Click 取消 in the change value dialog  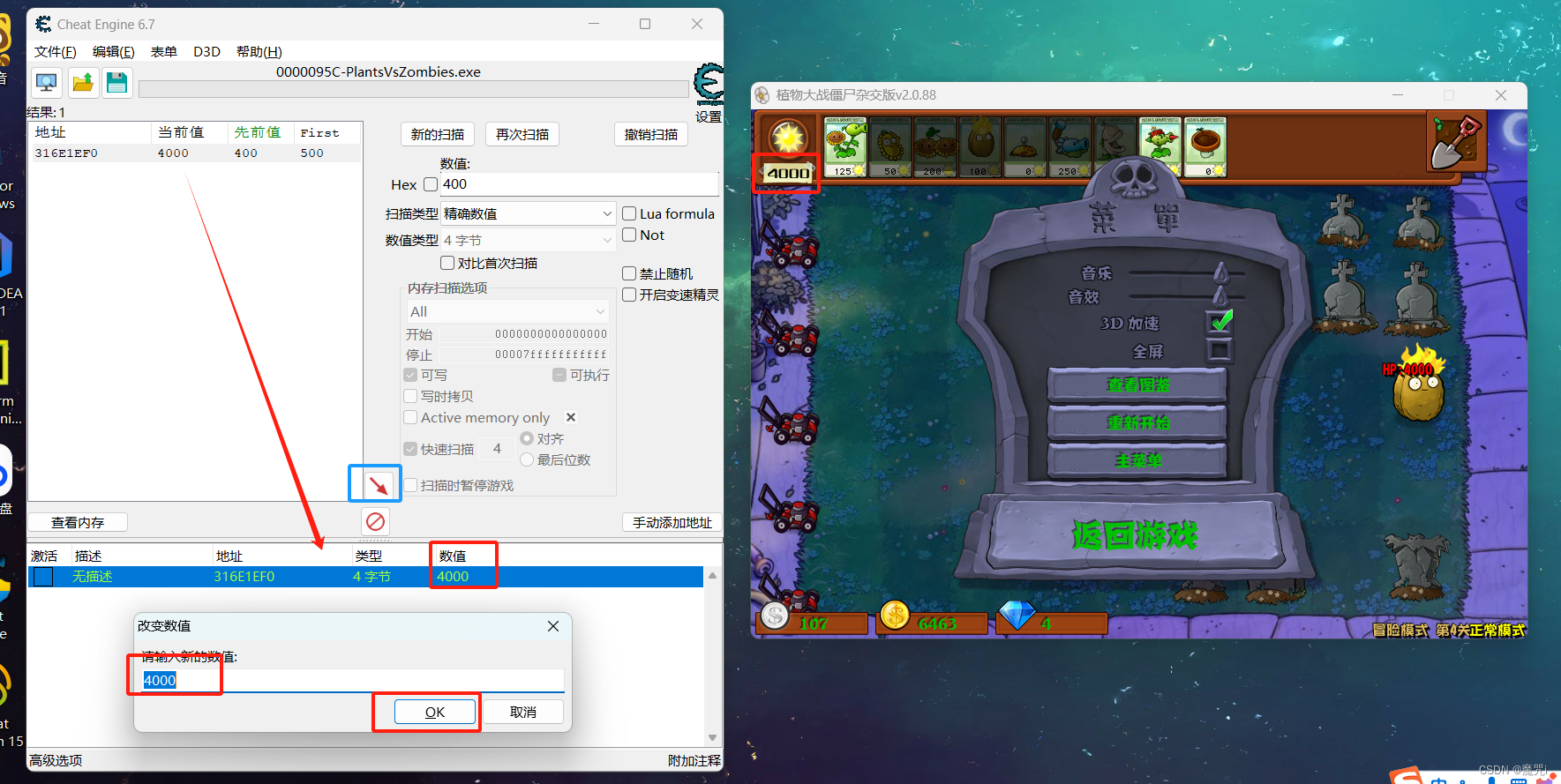click(x=523, y=712)
